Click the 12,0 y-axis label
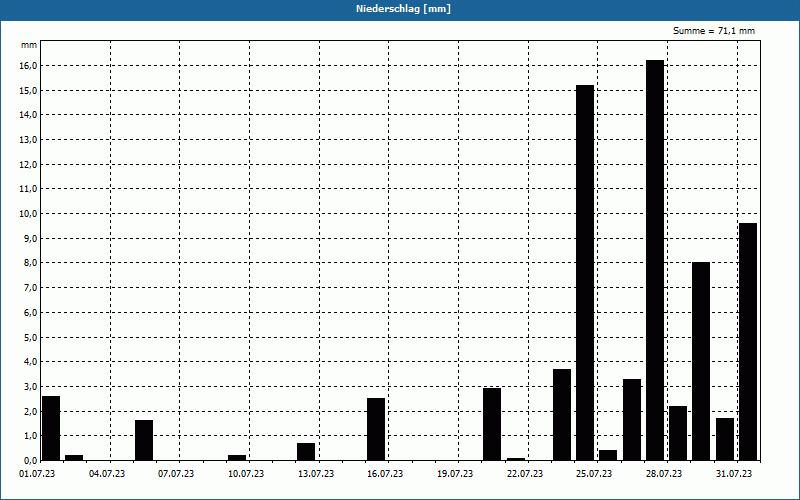 (x=29, y=164)
